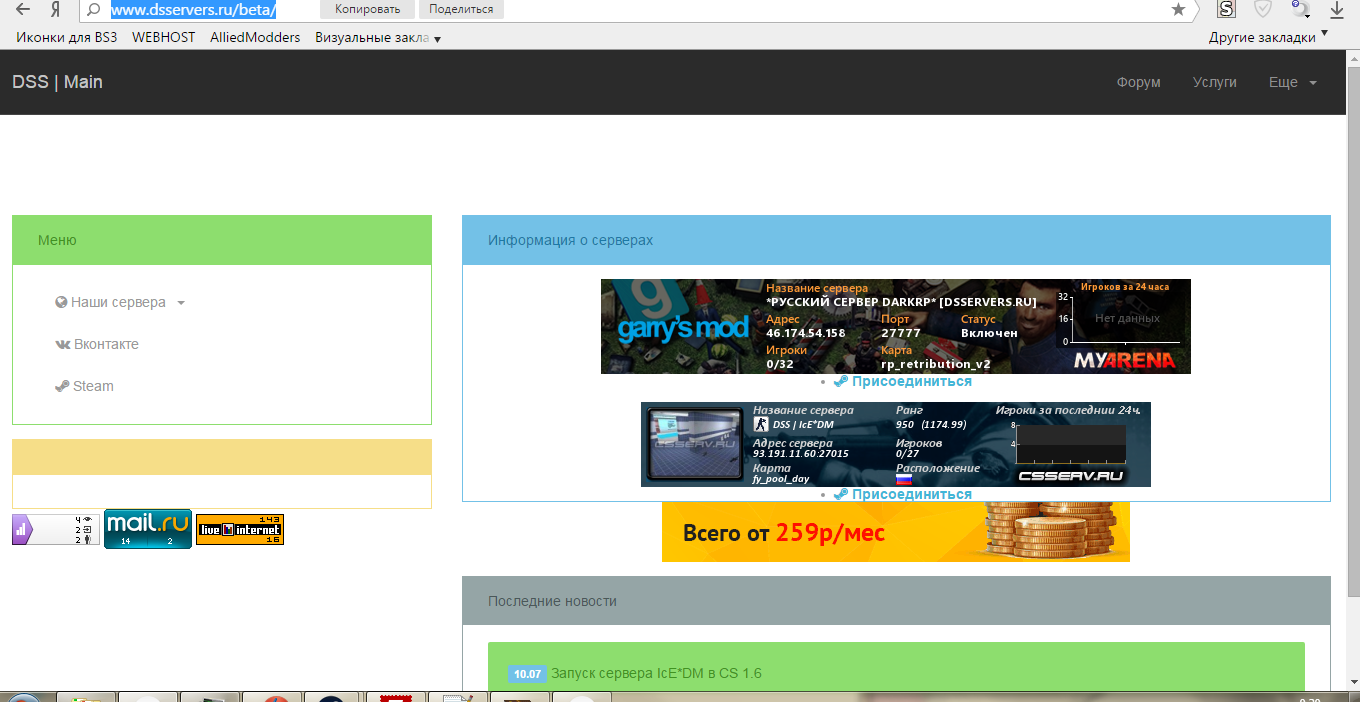Click the DSS | Main brand link
Image resolution: width=1360 pixels, height=702 pixels.
pyautogui.click(x=57, y=82)
